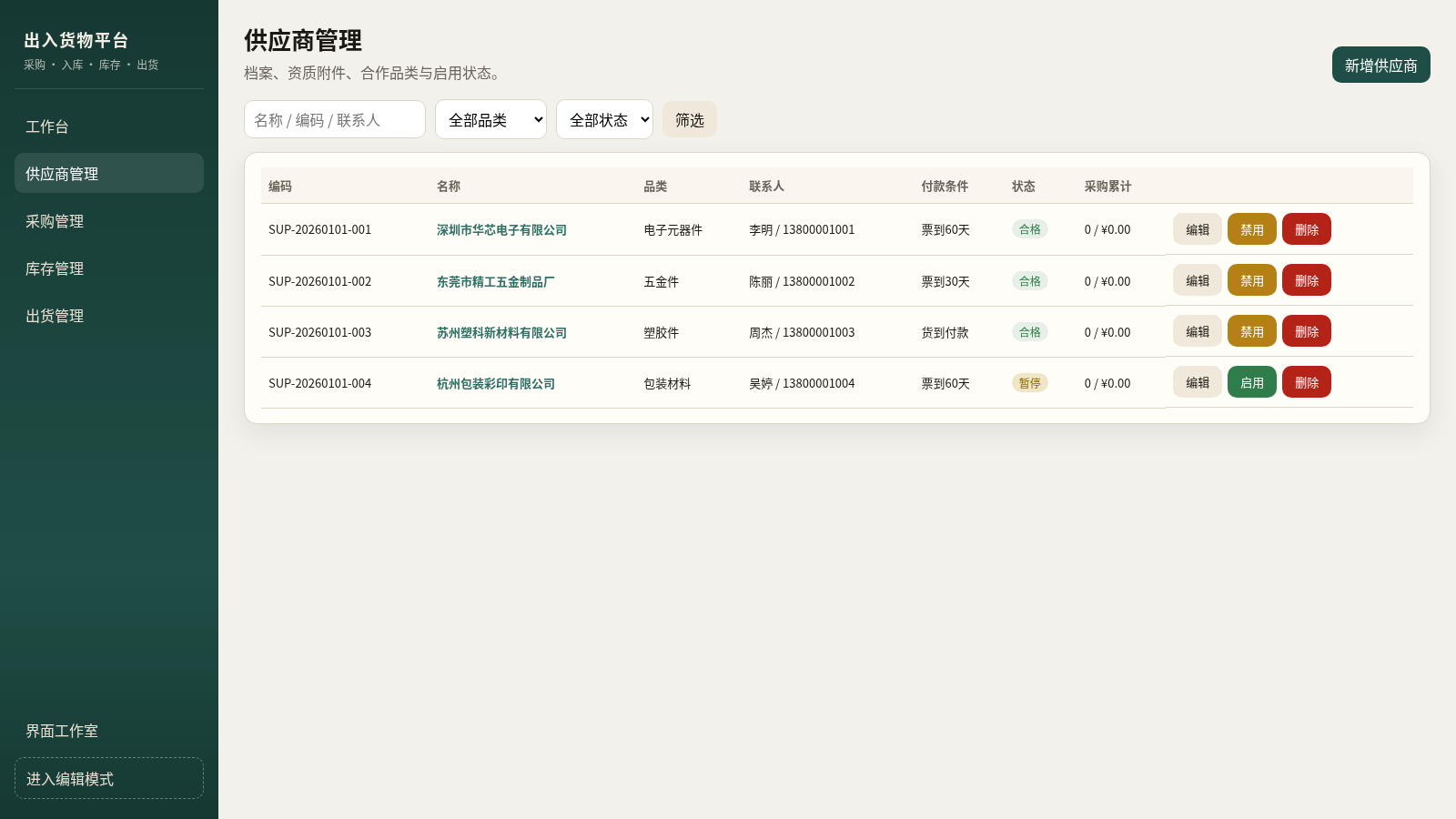The image size is (1456, 819).
Task: Delete the 杭州包装彩印有限公司 row
Action: click(1306, 382)
